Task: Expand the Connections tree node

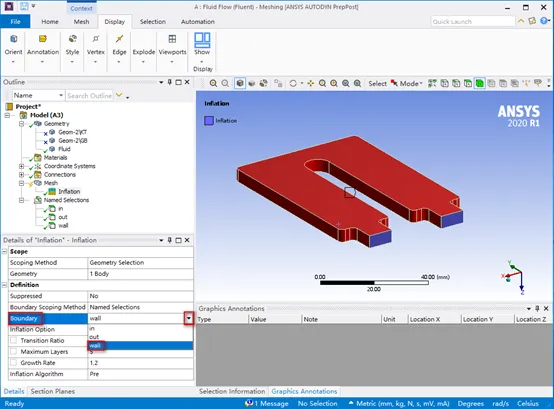Action: pyautogui.click(x=22, y=174)
